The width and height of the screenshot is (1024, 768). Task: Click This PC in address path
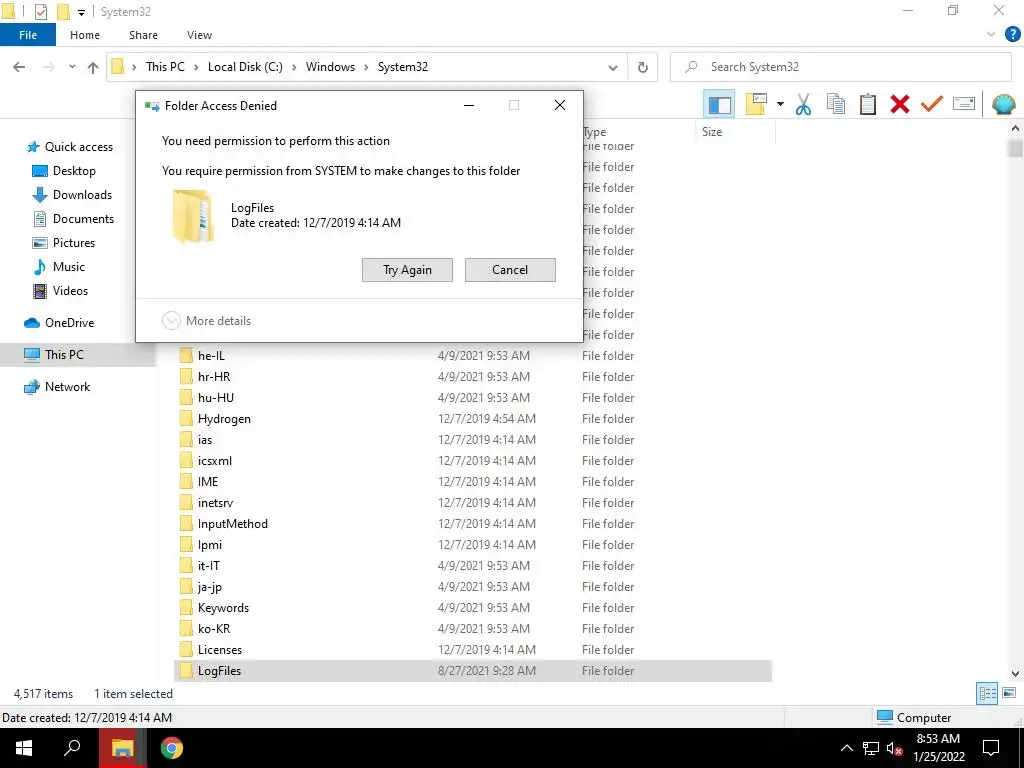pos(165,67)
